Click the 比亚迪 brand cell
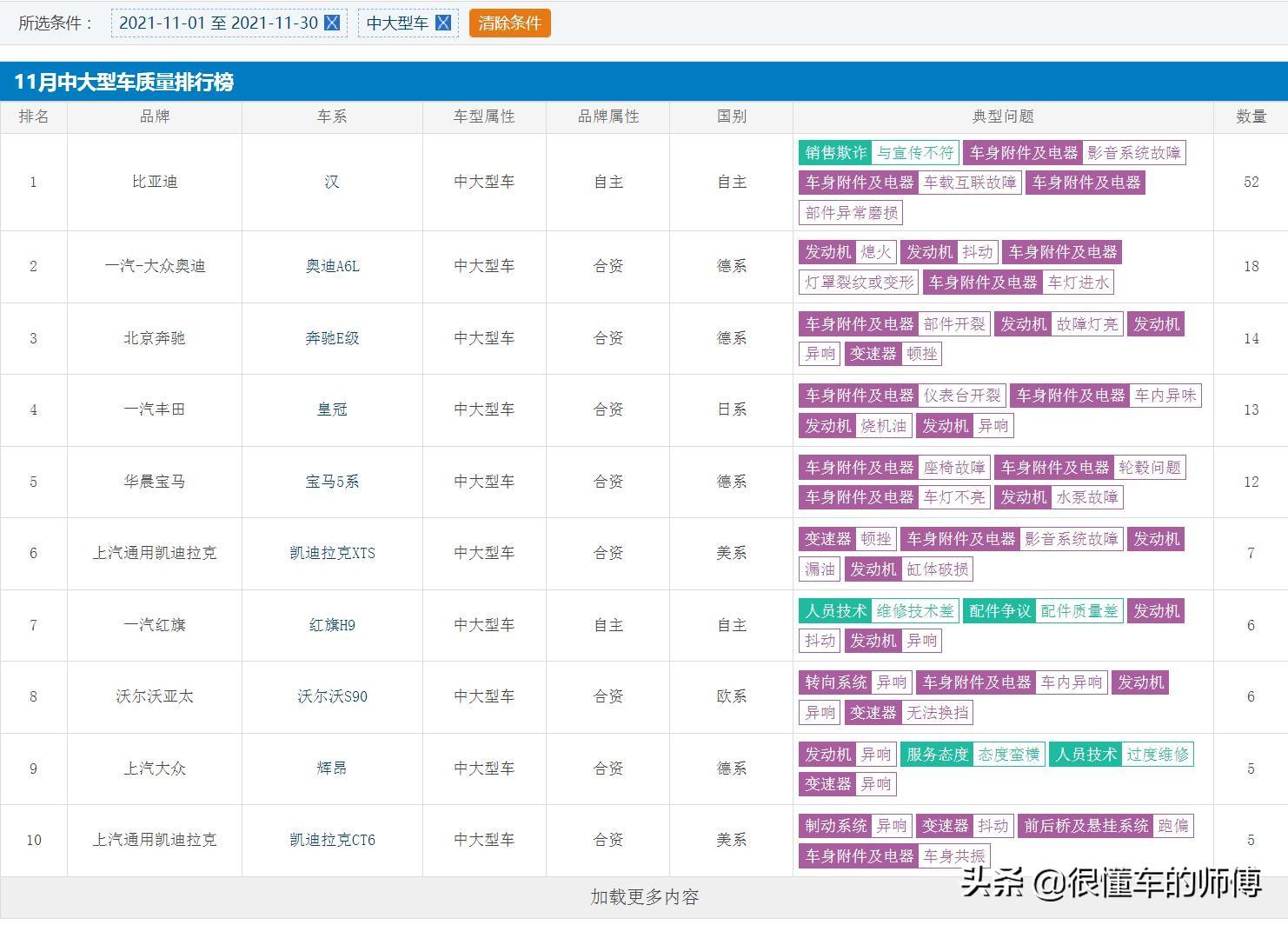The image size is (1288, 925). [155, 182]
